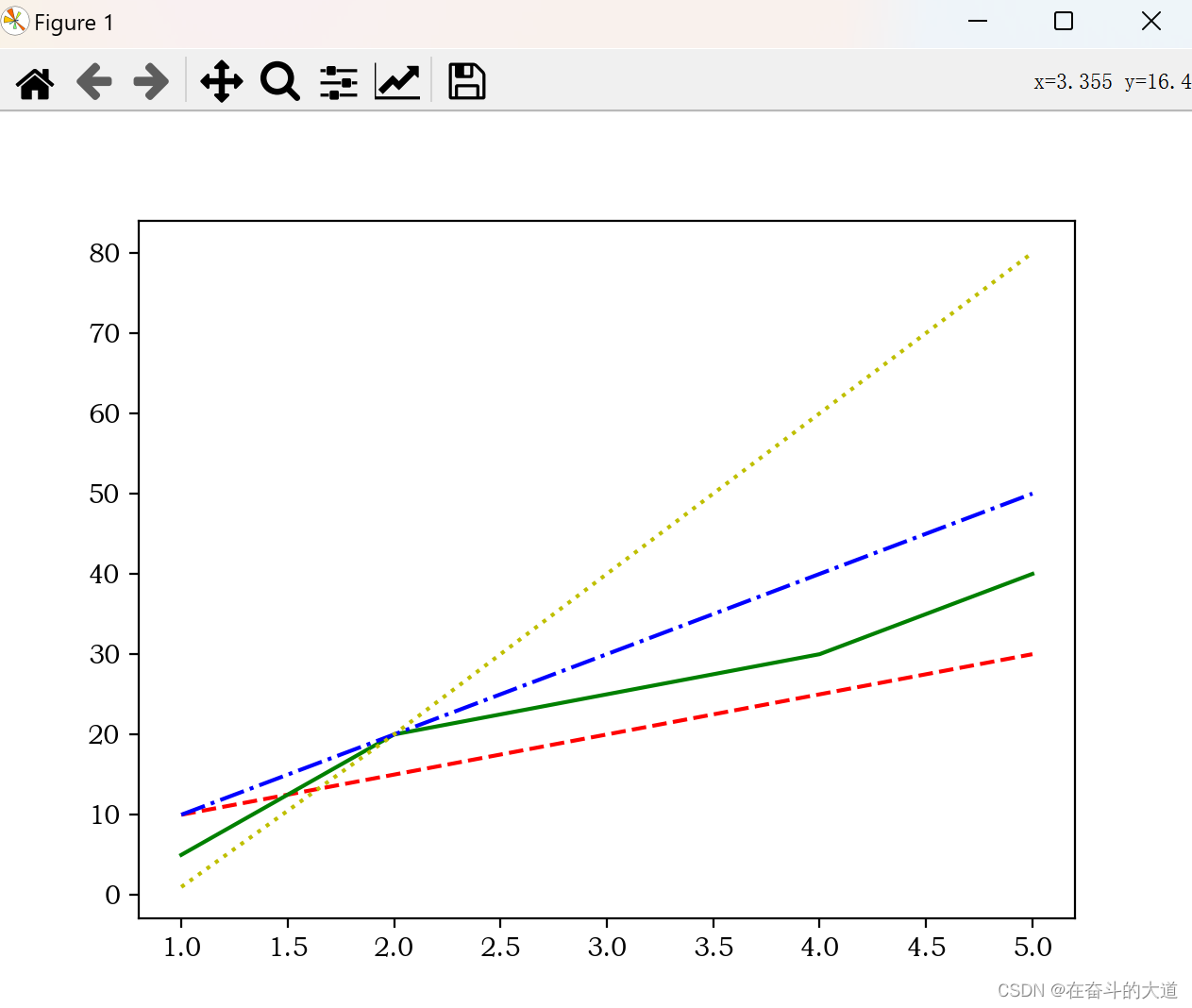The height and width of the screenshot is (1008, 1192).
Task: Click the x-axis label 2.0
Action: (394, 947)
